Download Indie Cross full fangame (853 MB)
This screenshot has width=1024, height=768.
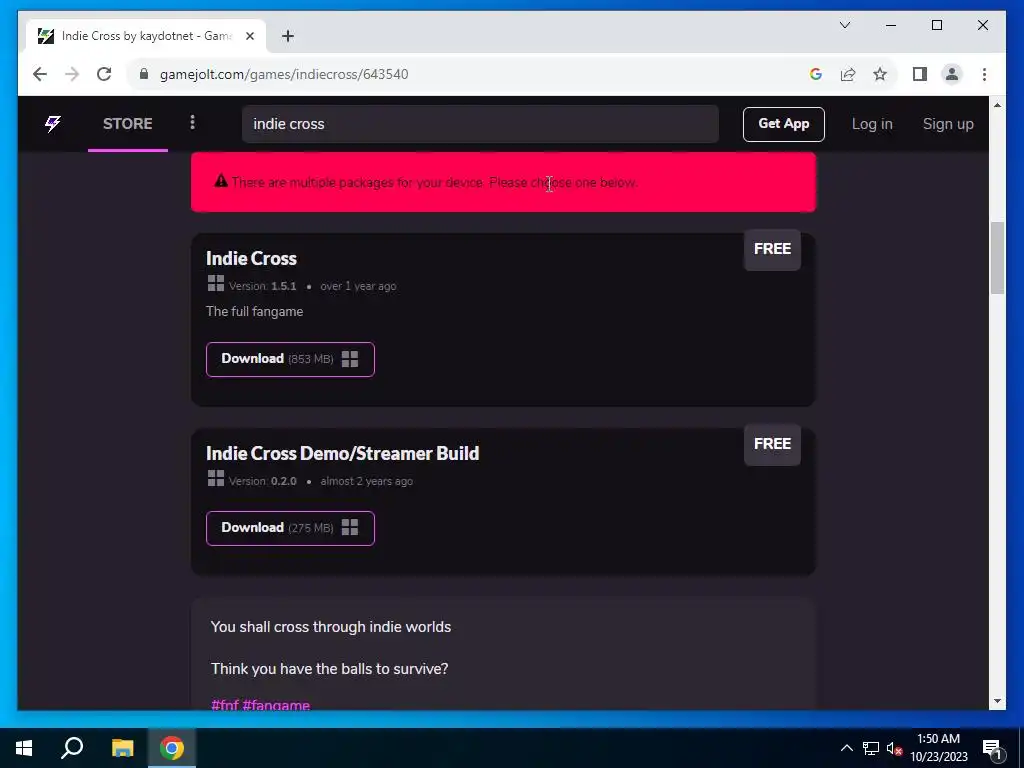tap(290, 359)
